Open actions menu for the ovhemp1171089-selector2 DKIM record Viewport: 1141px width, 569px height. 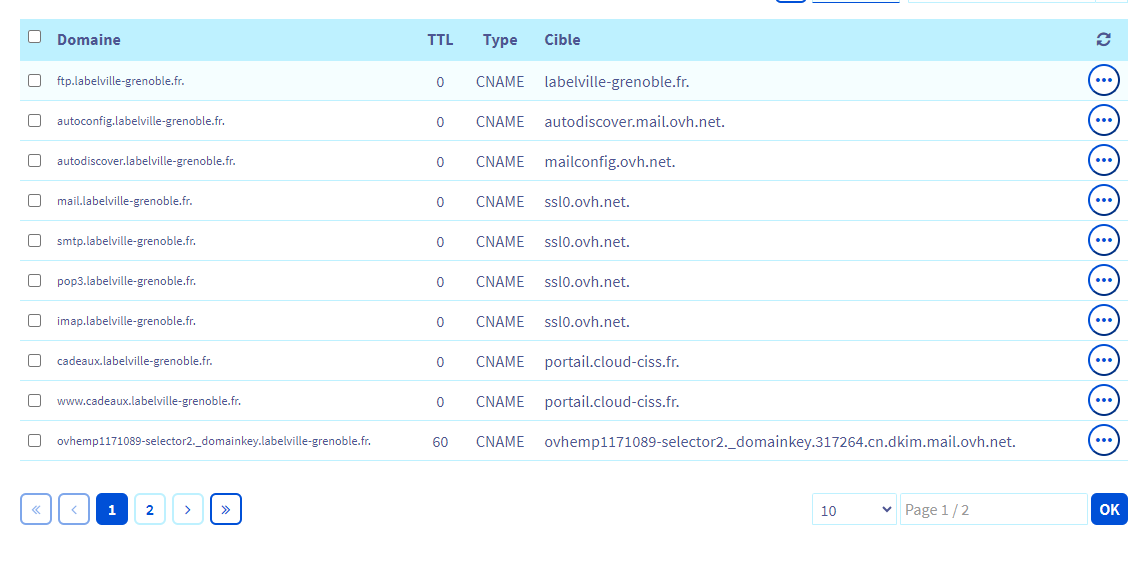1103,440
